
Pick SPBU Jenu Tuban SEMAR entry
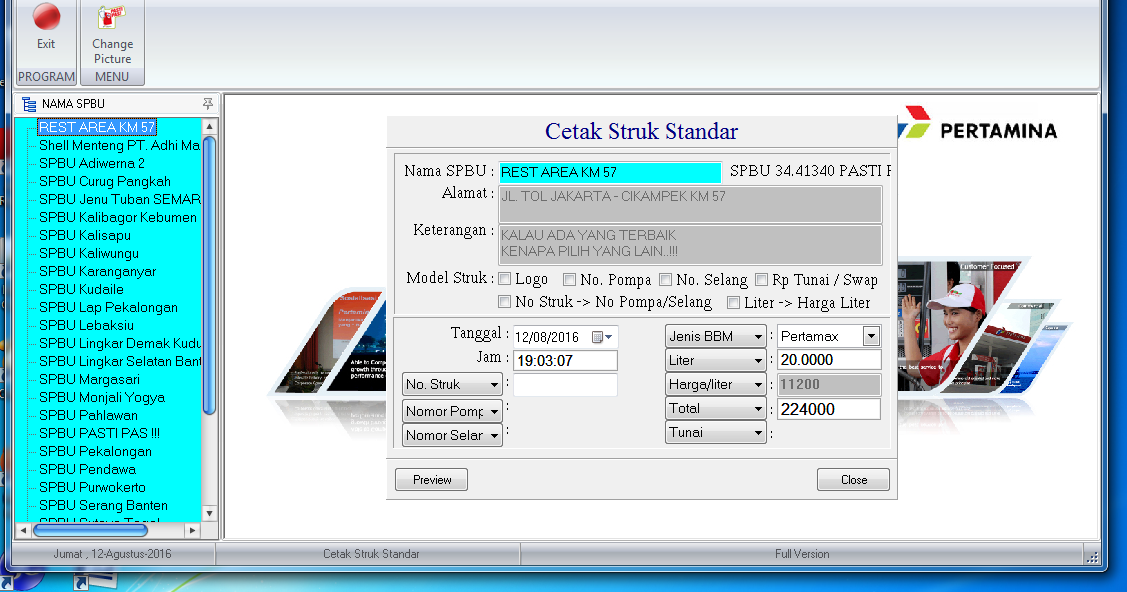pos(119,199)
